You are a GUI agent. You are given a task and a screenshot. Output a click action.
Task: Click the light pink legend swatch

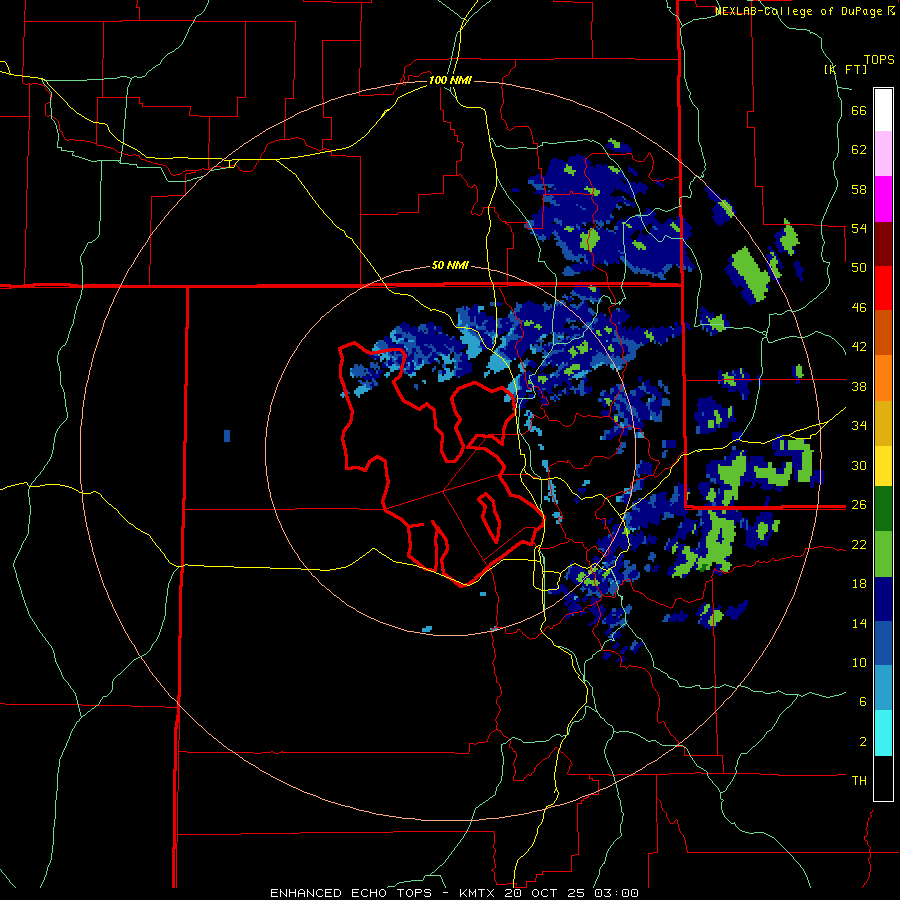pos(883,154)
